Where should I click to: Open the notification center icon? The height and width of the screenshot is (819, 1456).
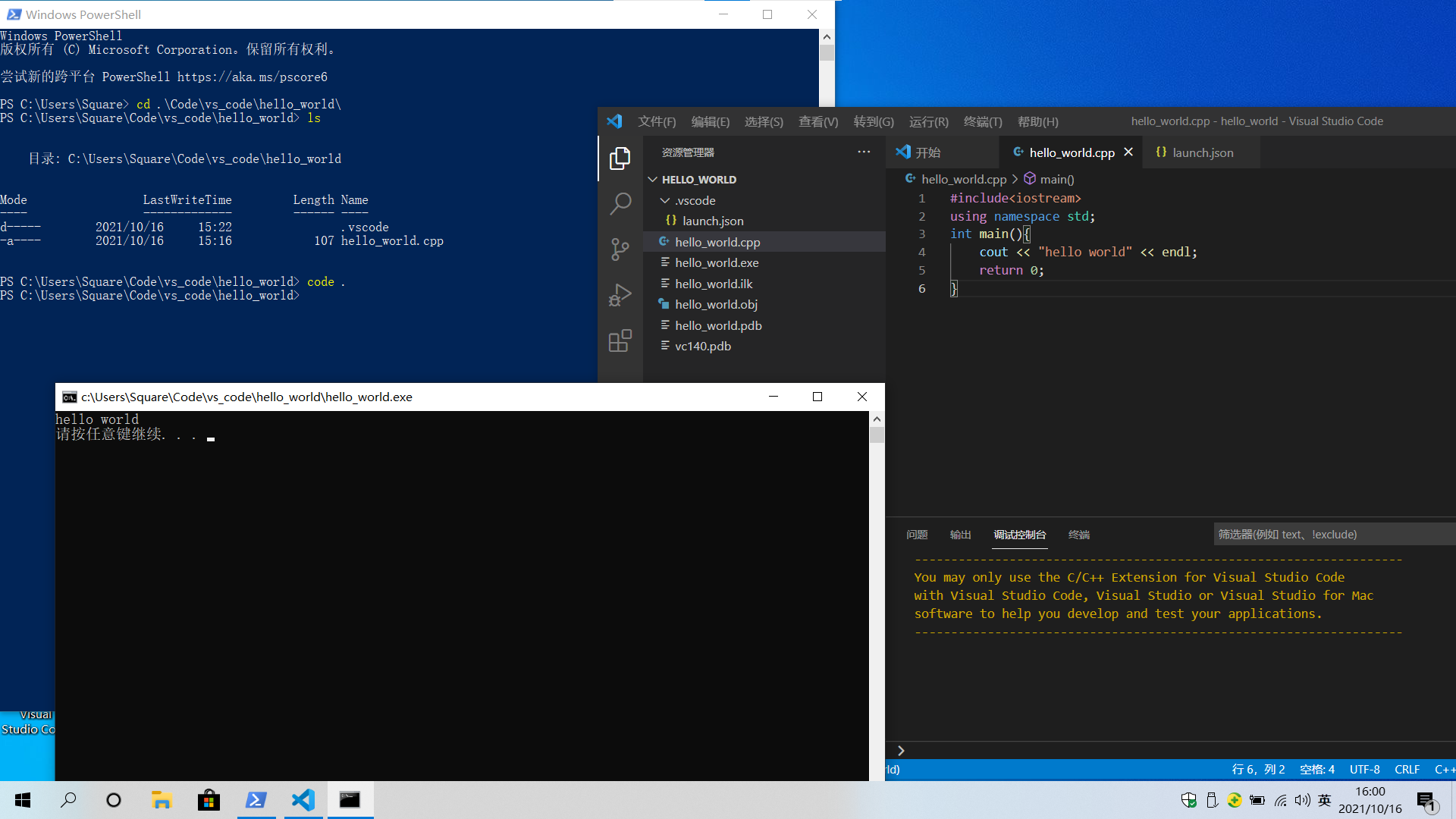coord(1426,800)
